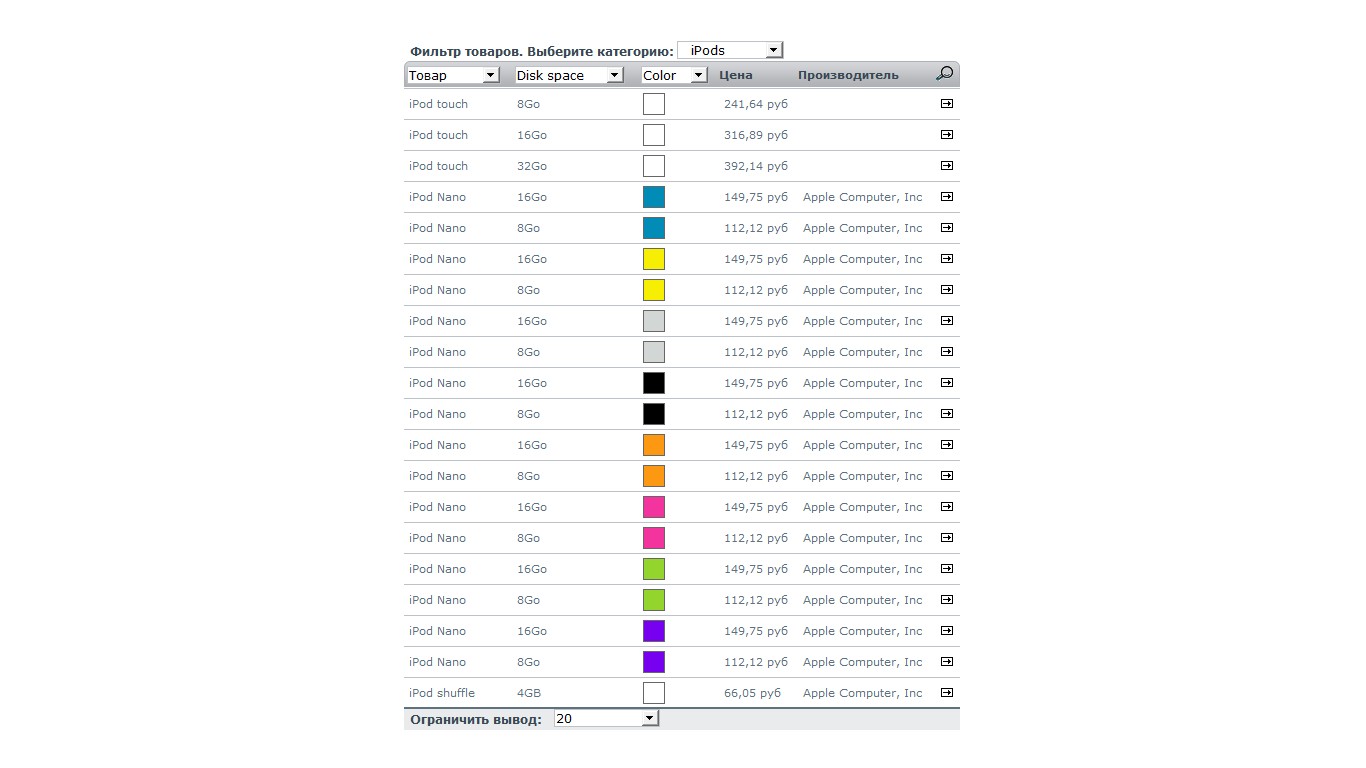
Task: Open black iPod Nano 16Go via arrow icon
Action: pyautogui.click(x=947, y=383)
